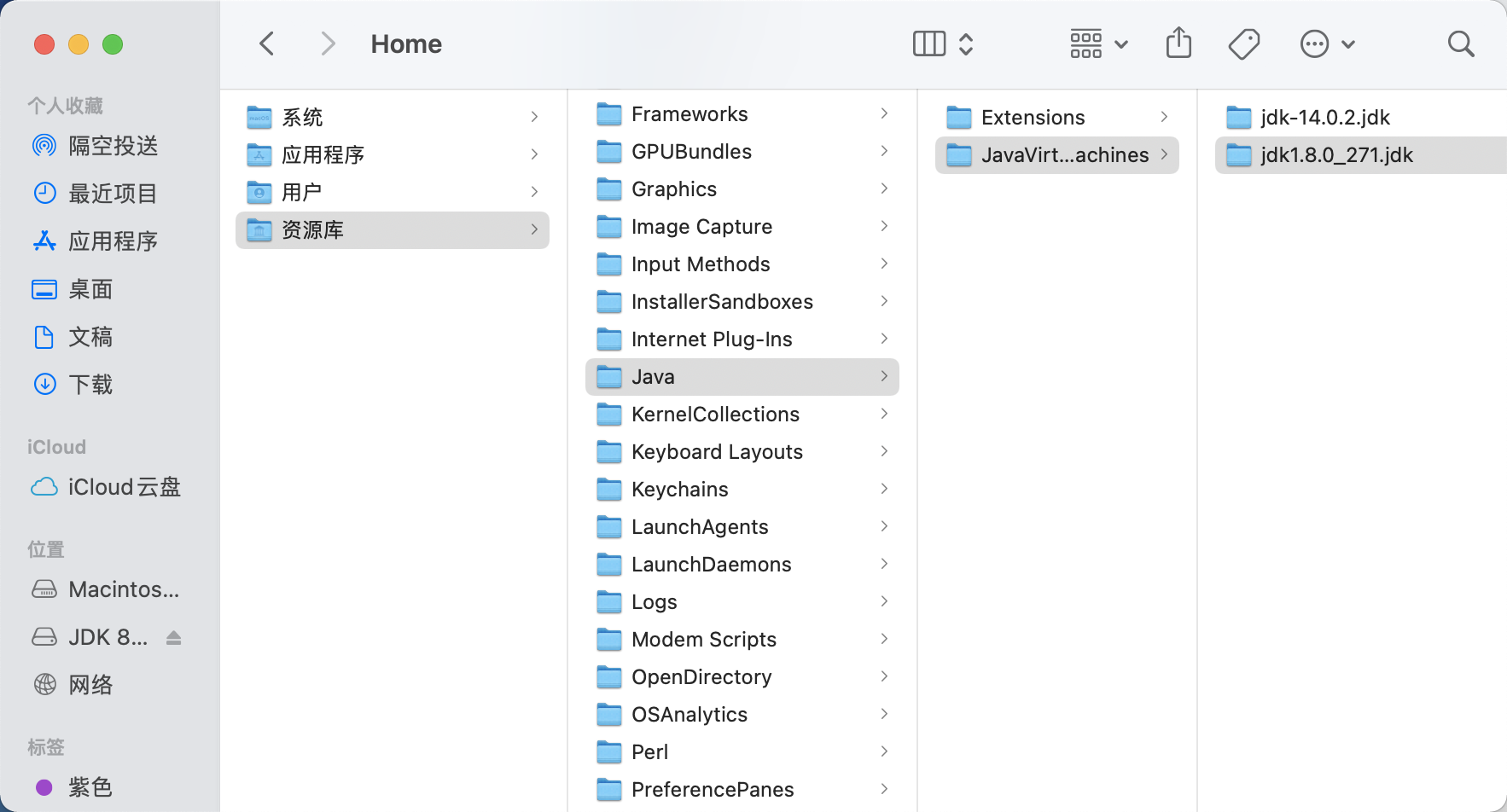Select the LaunchDaemons folder
1507x812 pixels.
click(742, 564)
